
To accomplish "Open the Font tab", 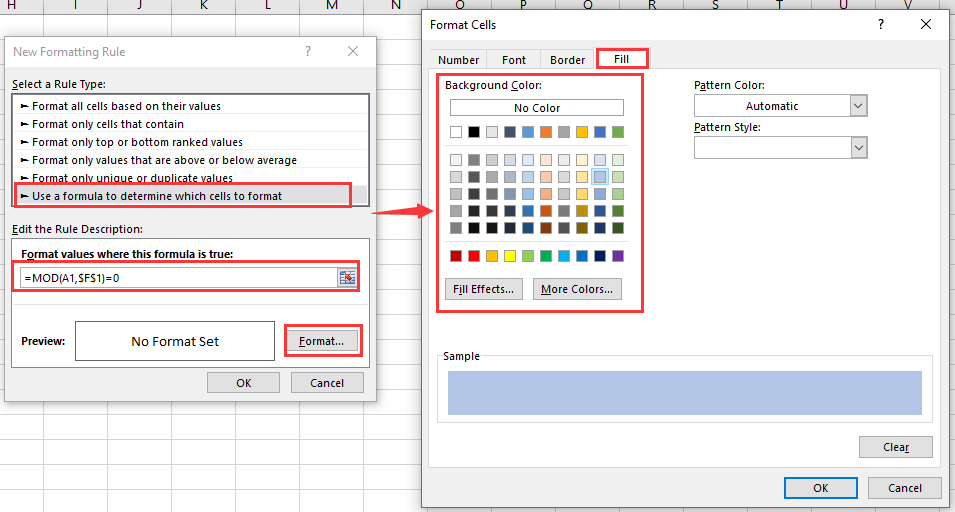I will click(x=513, y=60).
